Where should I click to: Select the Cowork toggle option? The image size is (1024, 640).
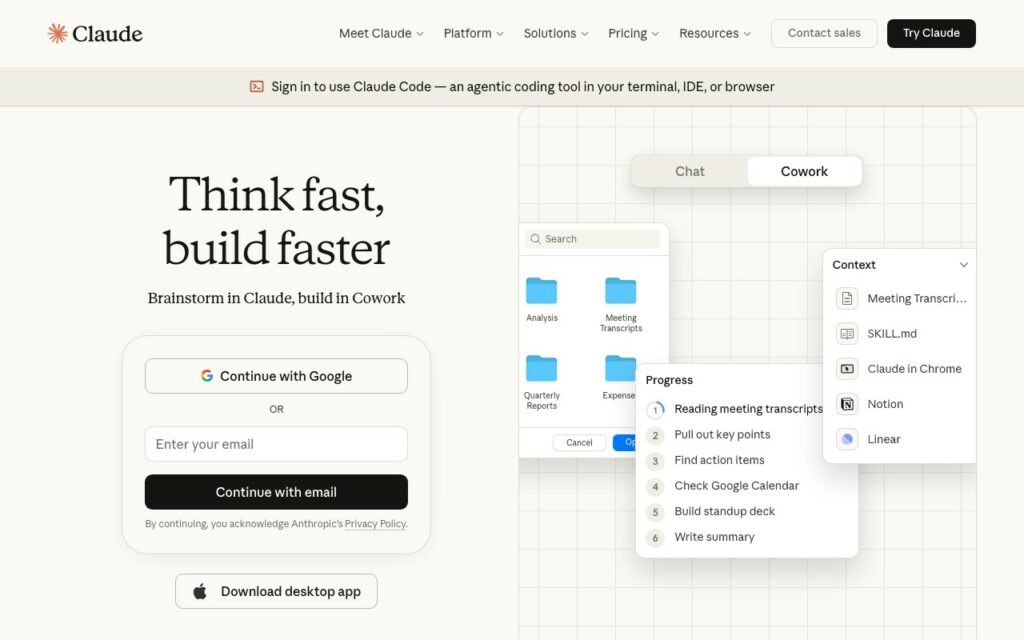(x=804, y=171)
